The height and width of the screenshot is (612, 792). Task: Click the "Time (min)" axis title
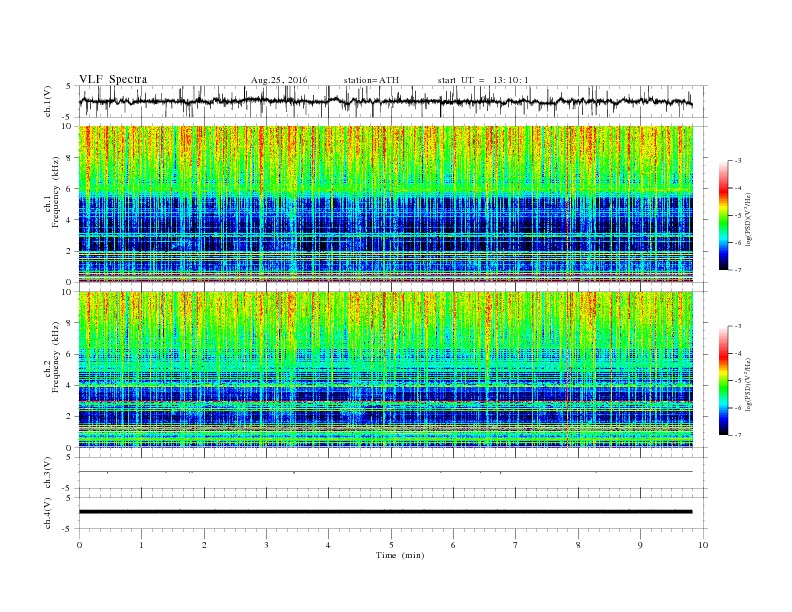tap(400, 555)
